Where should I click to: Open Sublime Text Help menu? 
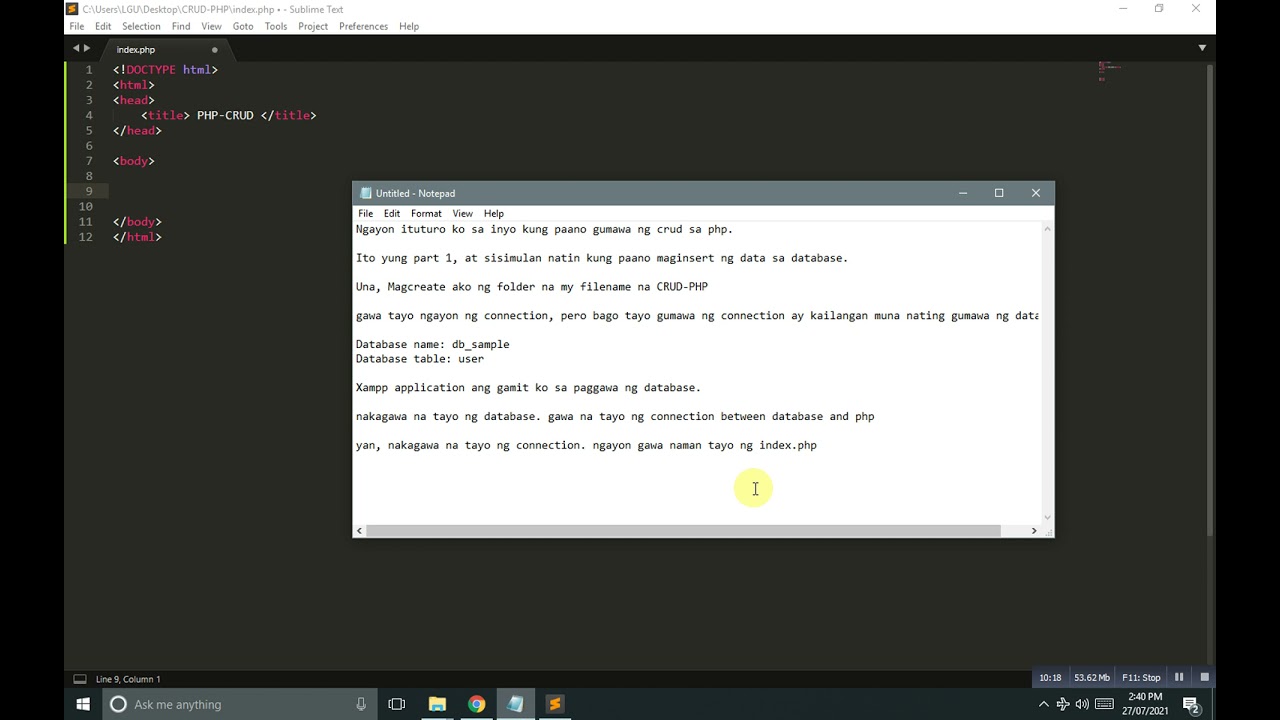coord(409,26)
